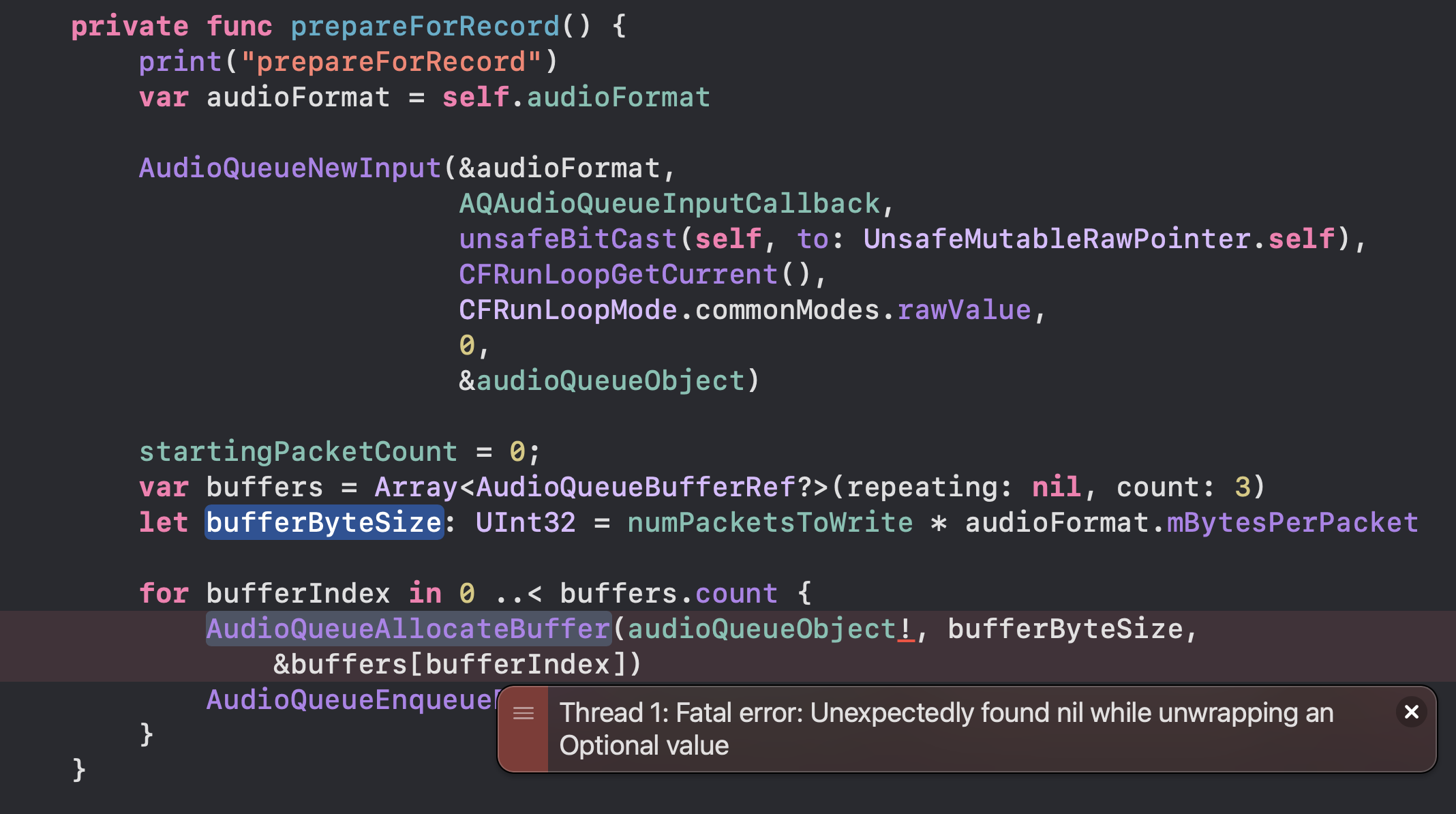Click numPacketsToWrite in the buffer size line

coord(770,522)
